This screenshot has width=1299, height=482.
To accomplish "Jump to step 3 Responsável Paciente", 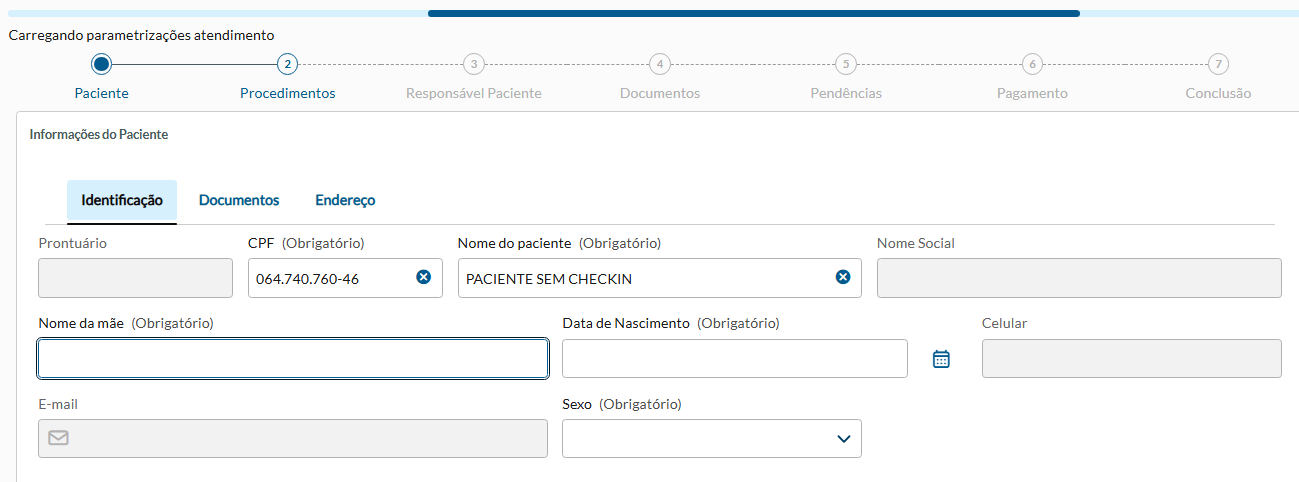I will click(x=473, y=64).
